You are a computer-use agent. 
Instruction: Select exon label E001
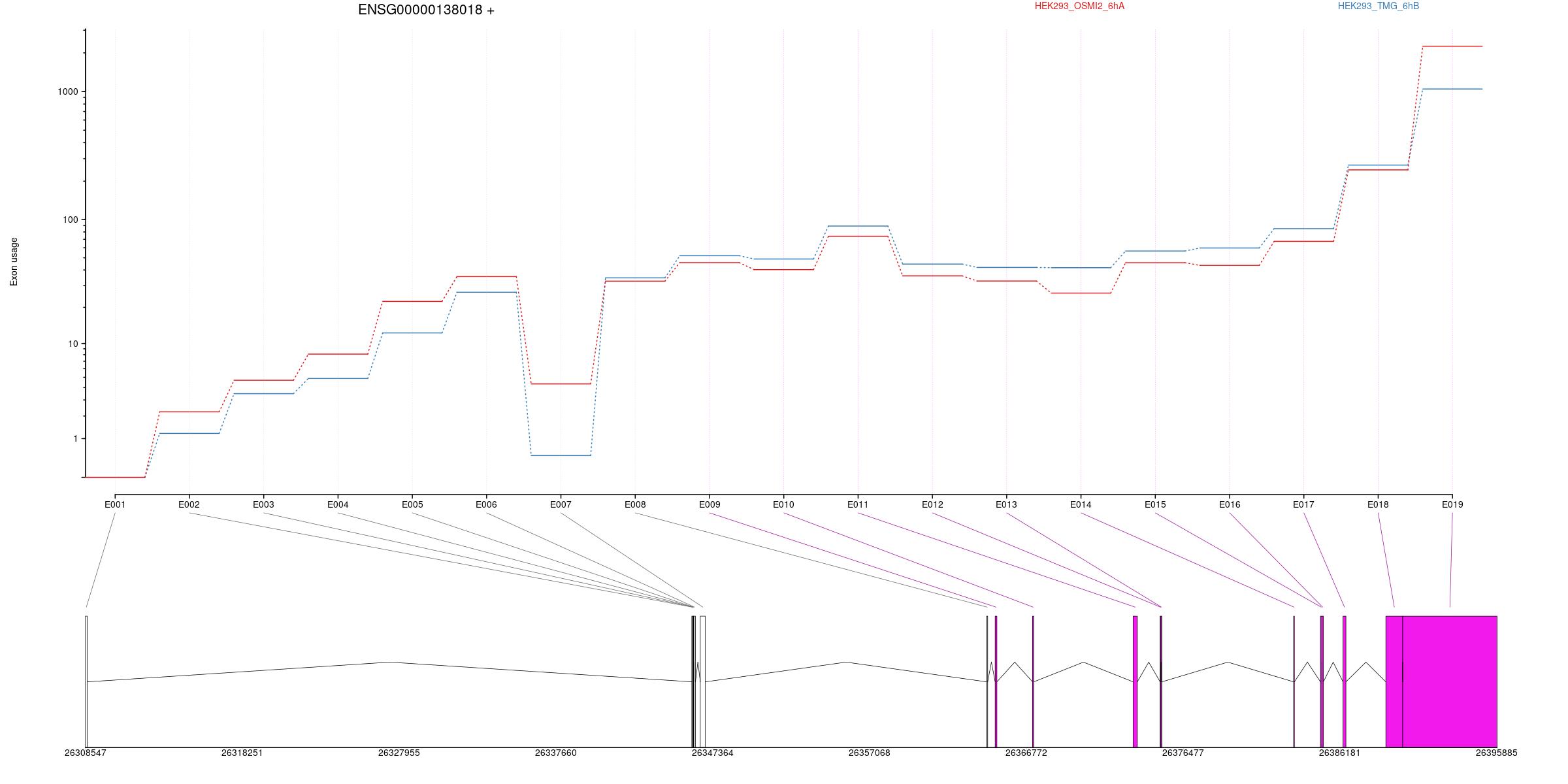[x=115, y=504]
